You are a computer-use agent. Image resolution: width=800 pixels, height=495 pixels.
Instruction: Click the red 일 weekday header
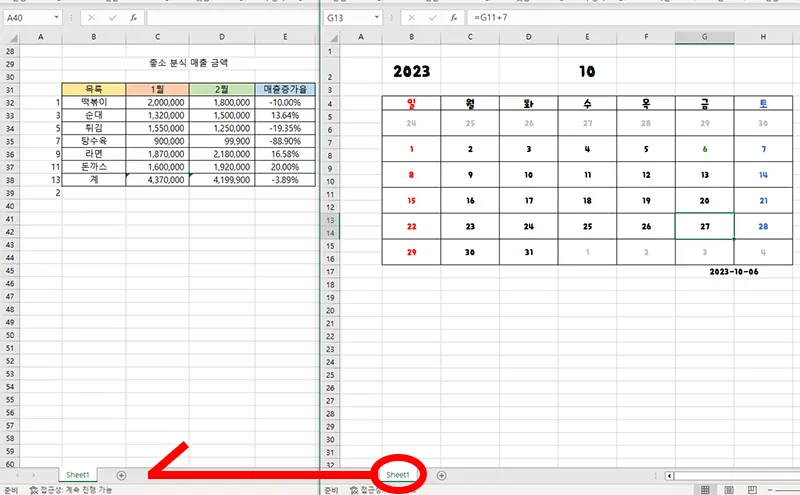point(411,104)
